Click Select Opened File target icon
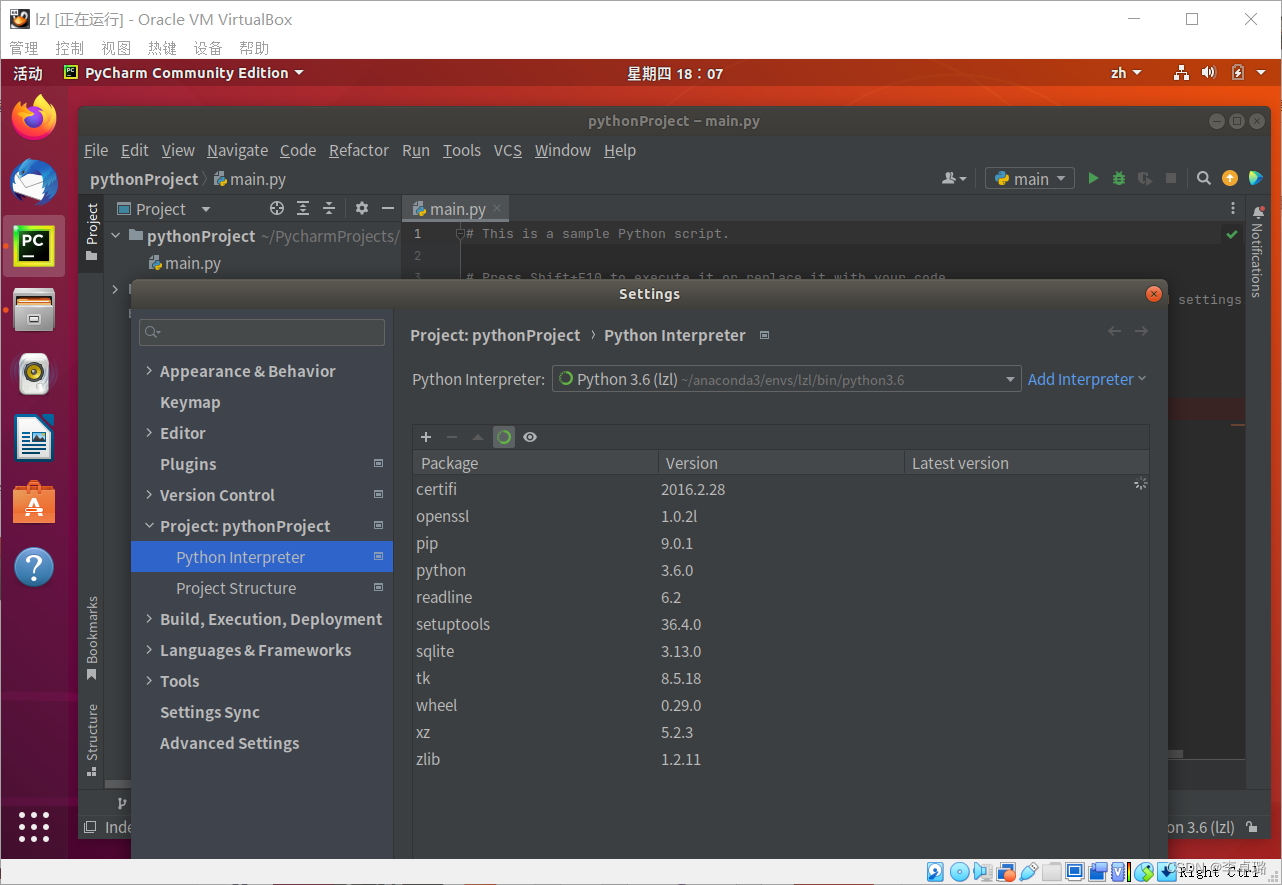The height and width of the screenshot is (885, 1282). (x=277, y=208)
